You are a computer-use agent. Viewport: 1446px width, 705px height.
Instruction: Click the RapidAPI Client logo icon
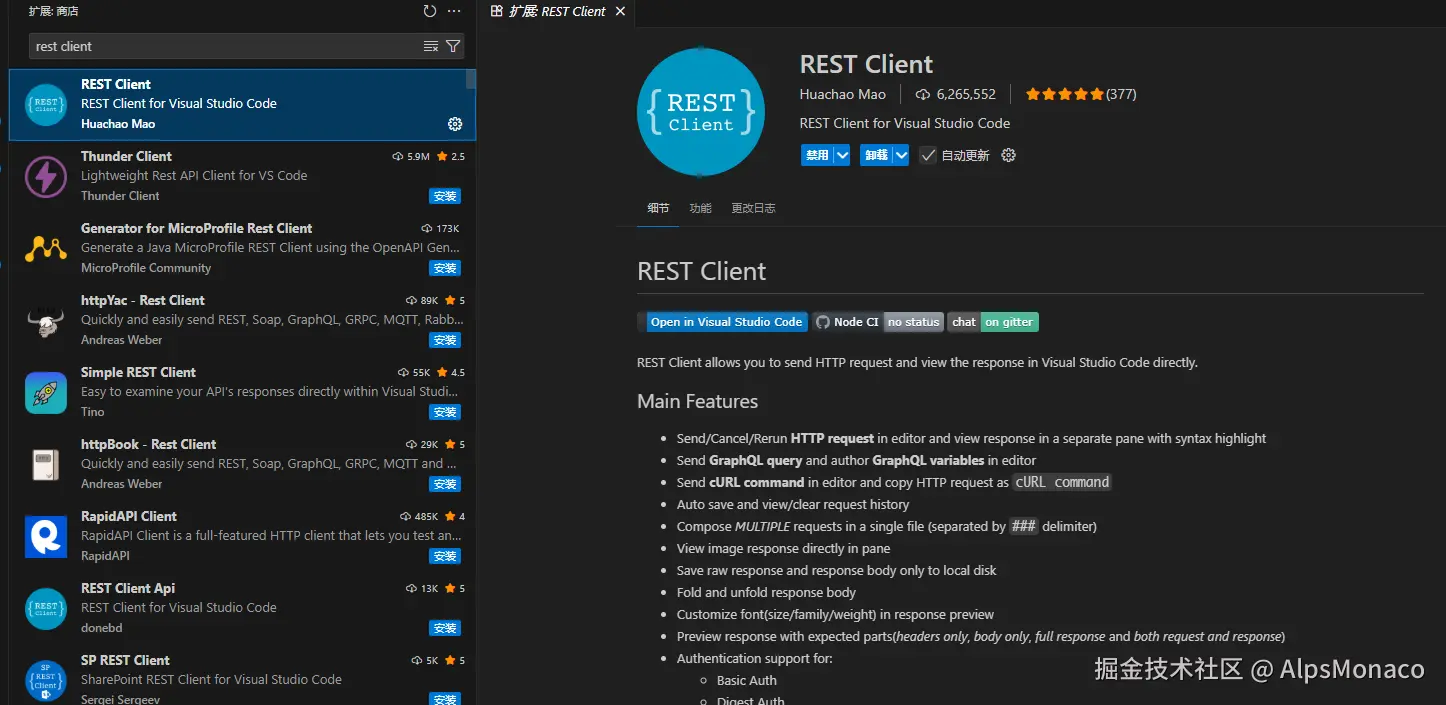[45, 536]
